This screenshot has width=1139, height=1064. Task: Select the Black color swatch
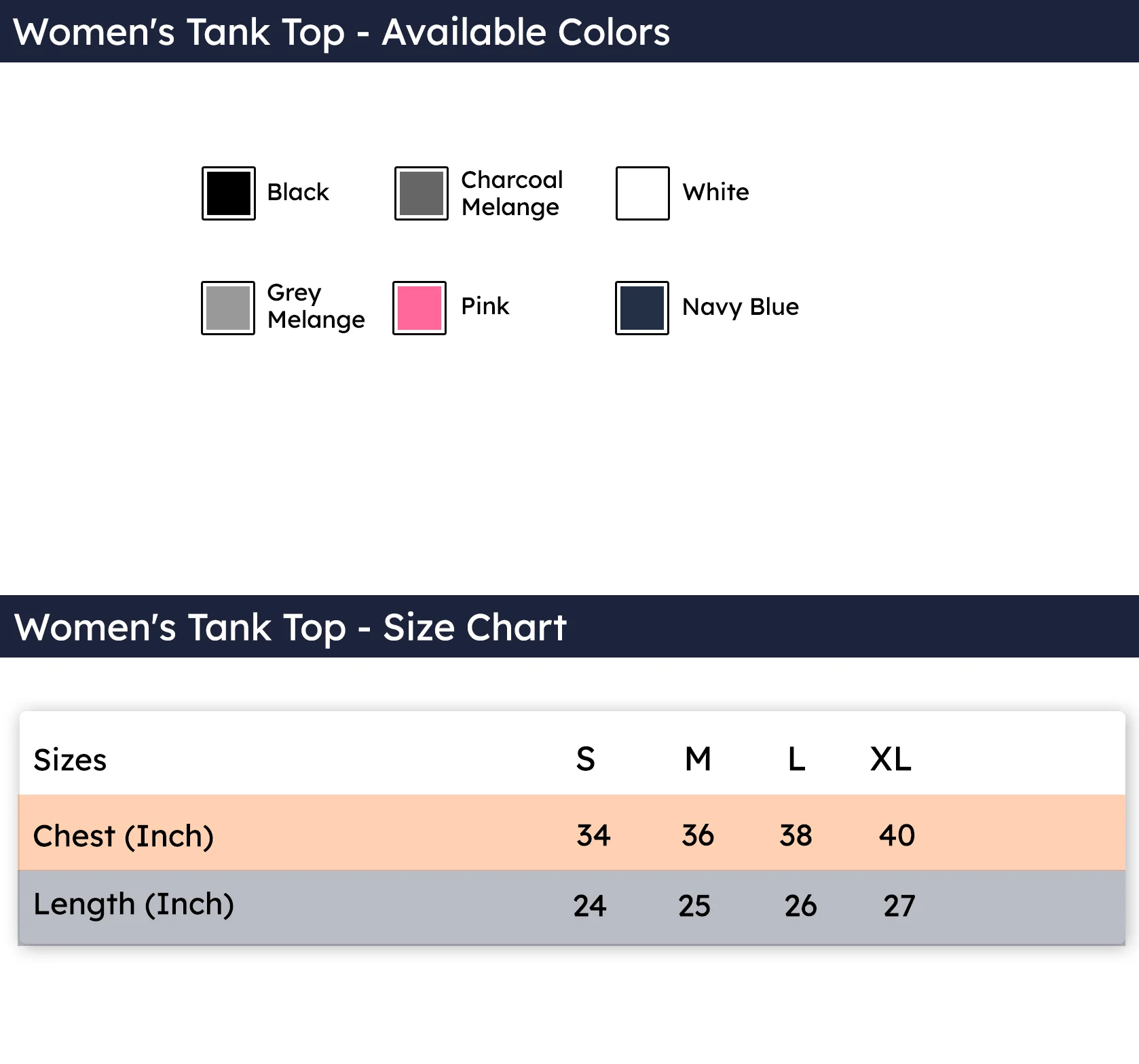click(229, 193)
